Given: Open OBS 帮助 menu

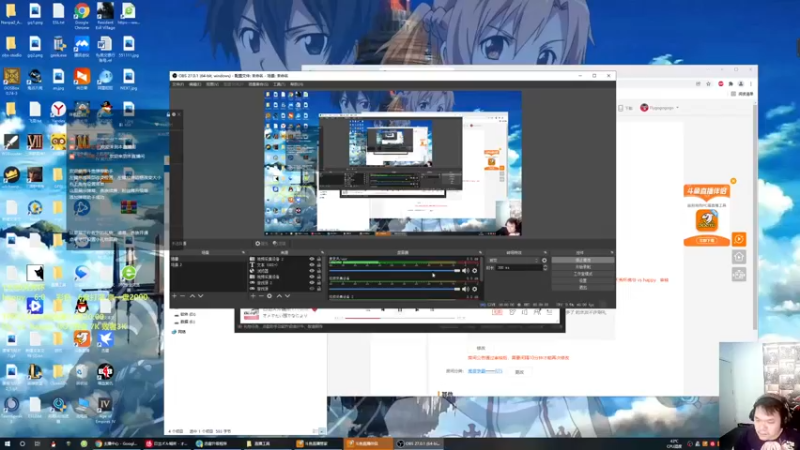Looking at the screenshot, I should point(296,84).
